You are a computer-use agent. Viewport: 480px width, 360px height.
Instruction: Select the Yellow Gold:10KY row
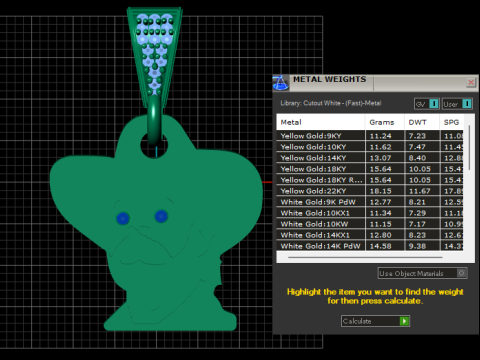click(x=370, y=147)
